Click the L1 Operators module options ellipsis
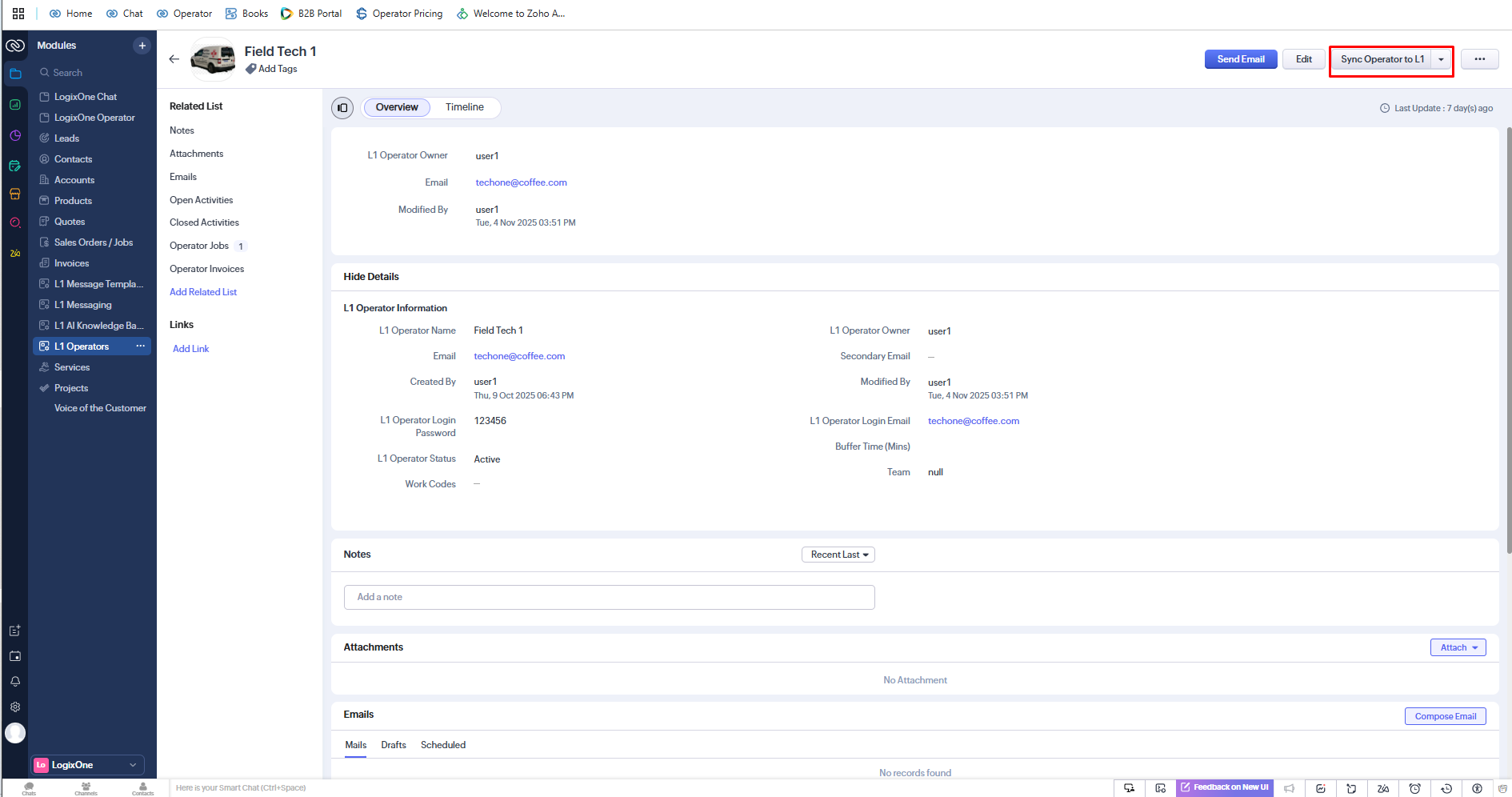 (x=141, y=346)
